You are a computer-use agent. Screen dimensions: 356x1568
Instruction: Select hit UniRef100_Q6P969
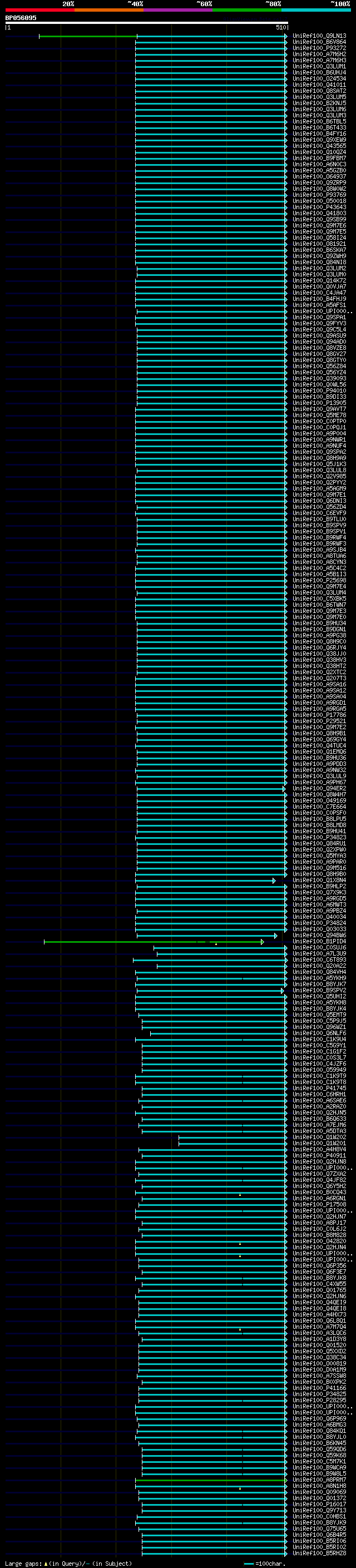tap(319, 1419)
